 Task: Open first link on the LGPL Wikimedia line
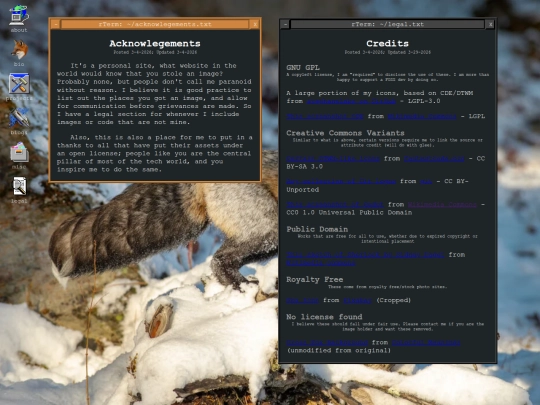click(325, 116)
